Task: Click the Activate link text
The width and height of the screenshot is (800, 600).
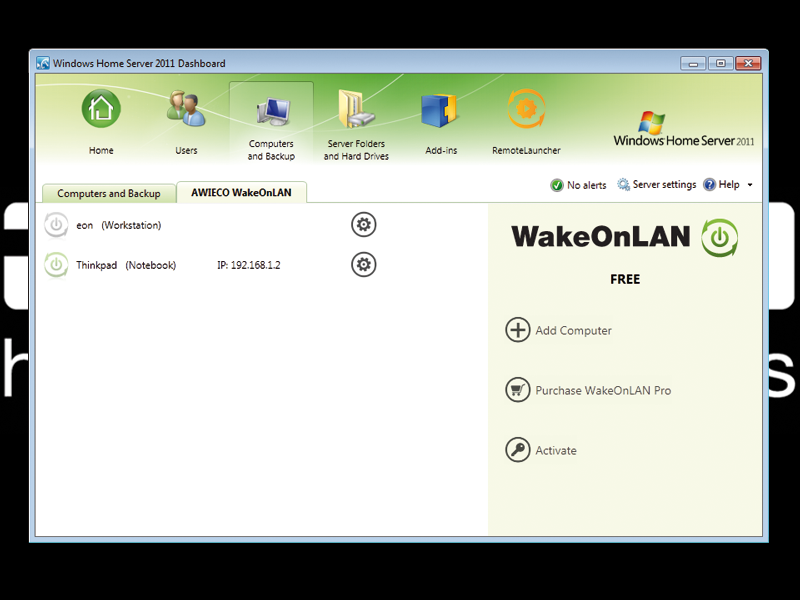Action: (556, 451)
